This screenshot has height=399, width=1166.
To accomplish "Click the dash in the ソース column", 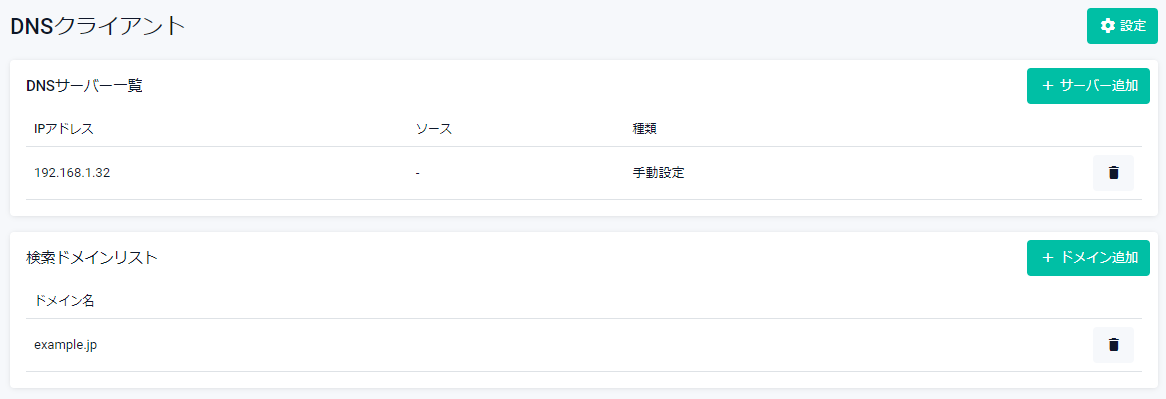I will click(x=418, y=173).
